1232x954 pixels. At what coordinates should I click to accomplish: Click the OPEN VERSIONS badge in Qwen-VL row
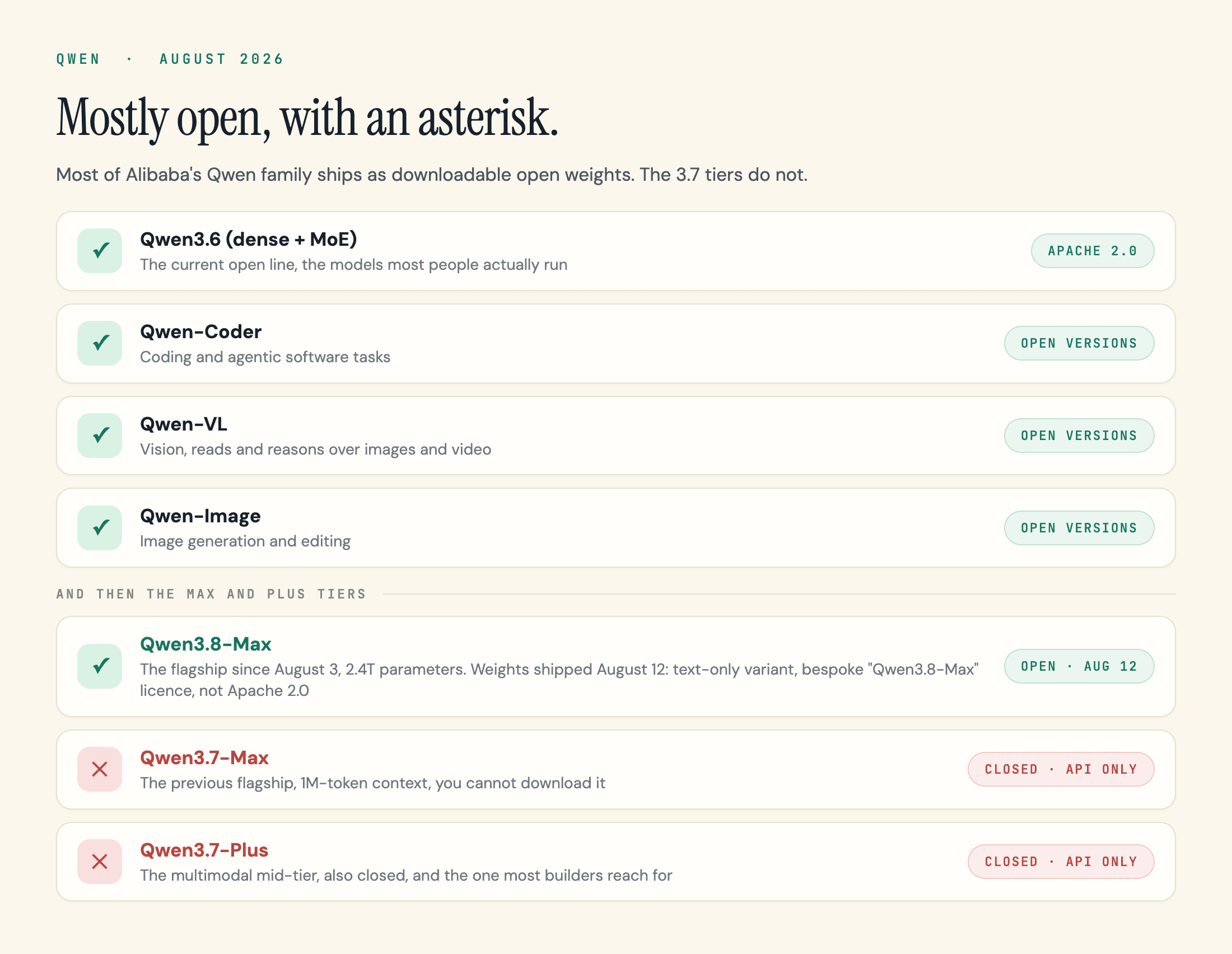1079,435
